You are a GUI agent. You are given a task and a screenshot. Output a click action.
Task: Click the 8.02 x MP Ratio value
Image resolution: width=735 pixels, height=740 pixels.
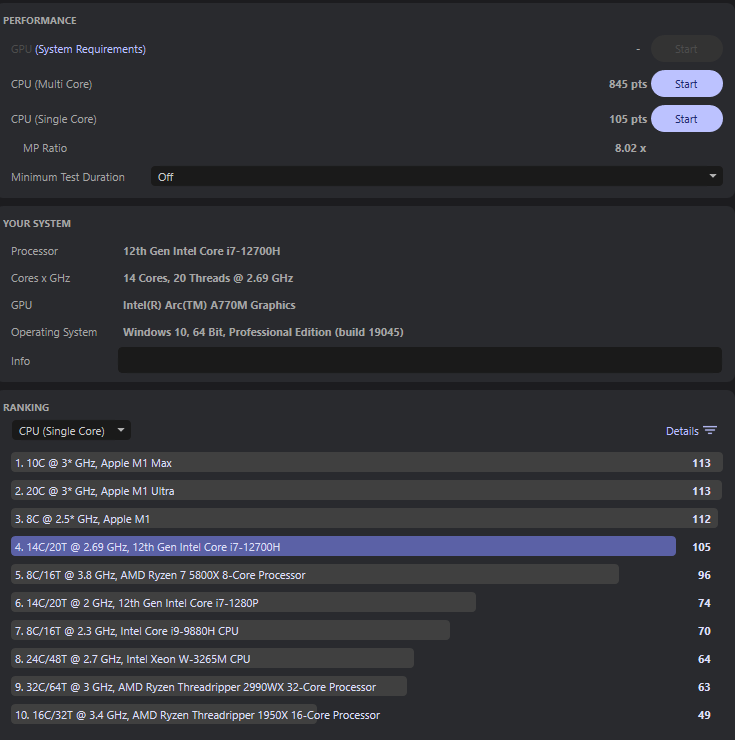pos(630,148)
